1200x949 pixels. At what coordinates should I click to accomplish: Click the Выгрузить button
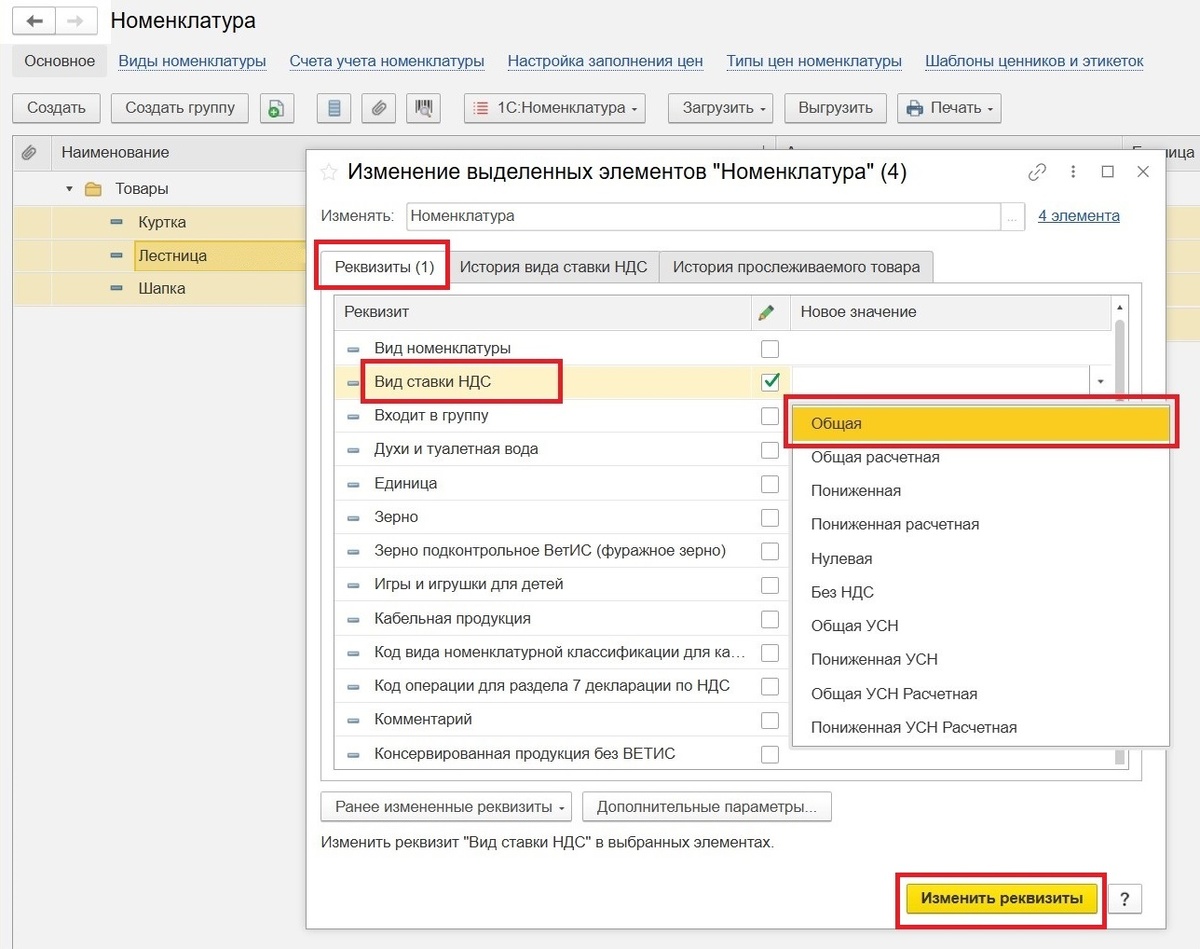(836, 108)
